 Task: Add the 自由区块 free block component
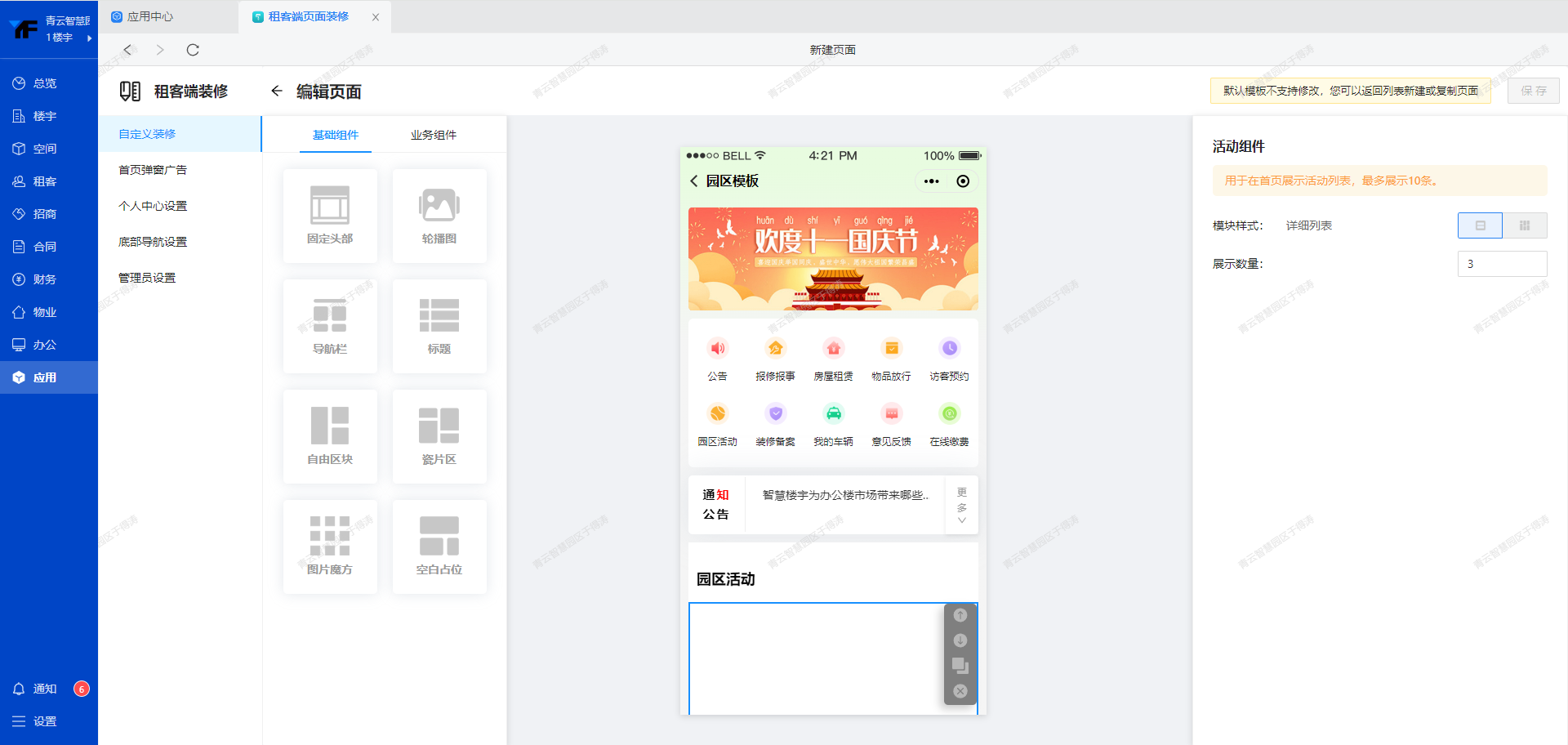(330, 436)
